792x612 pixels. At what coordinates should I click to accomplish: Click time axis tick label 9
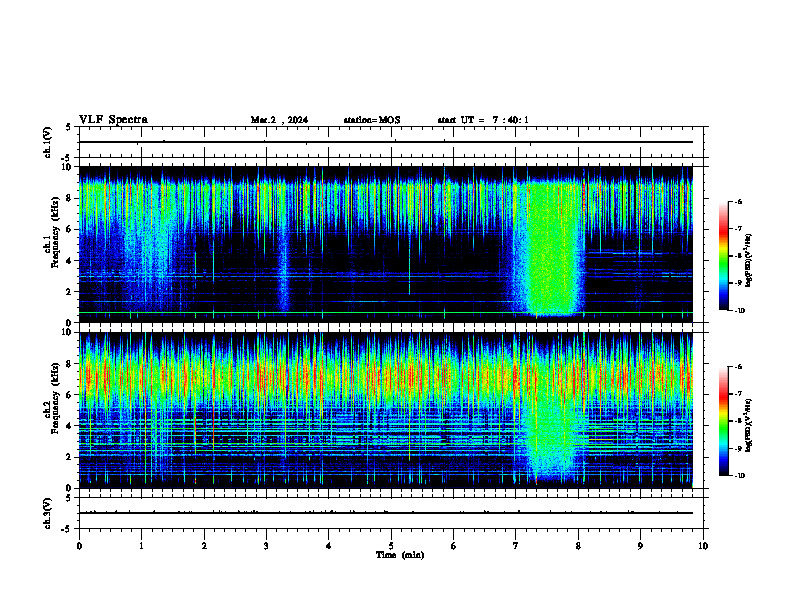pos(640,546)
